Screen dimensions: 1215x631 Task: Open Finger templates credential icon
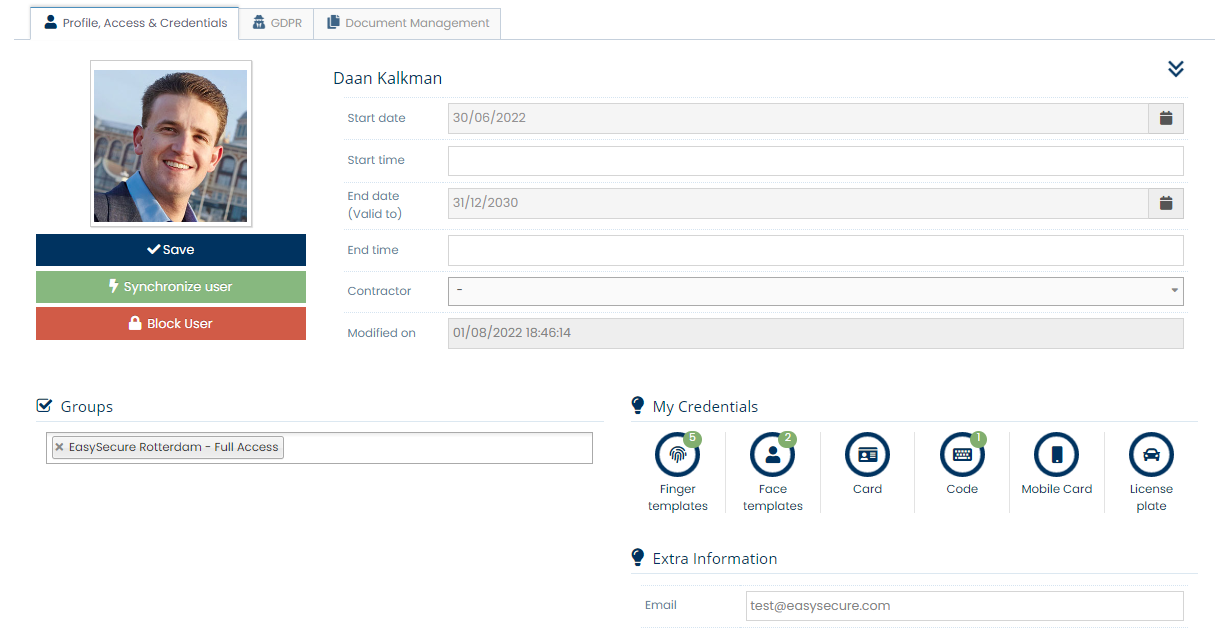click(x=678, y=455)
